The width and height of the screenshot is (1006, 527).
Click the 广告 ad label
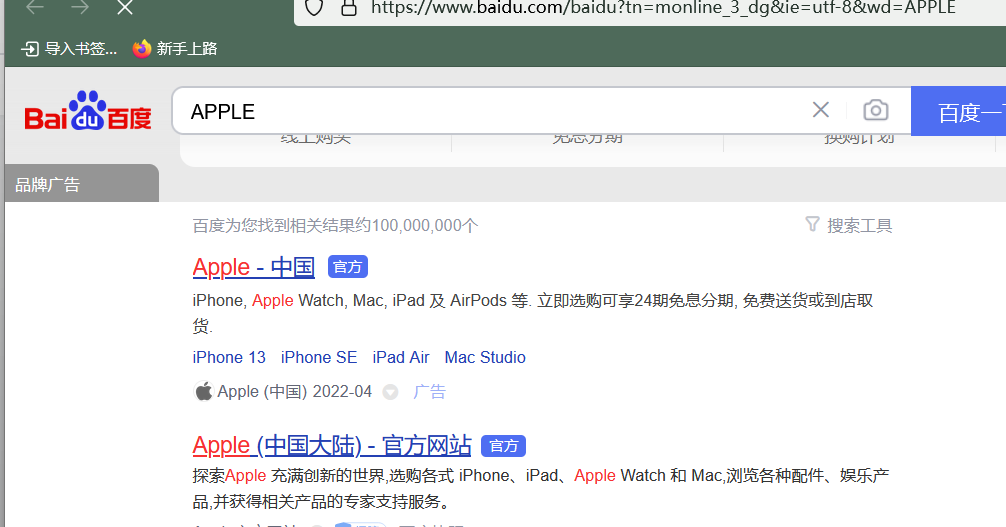coord(429,392)
